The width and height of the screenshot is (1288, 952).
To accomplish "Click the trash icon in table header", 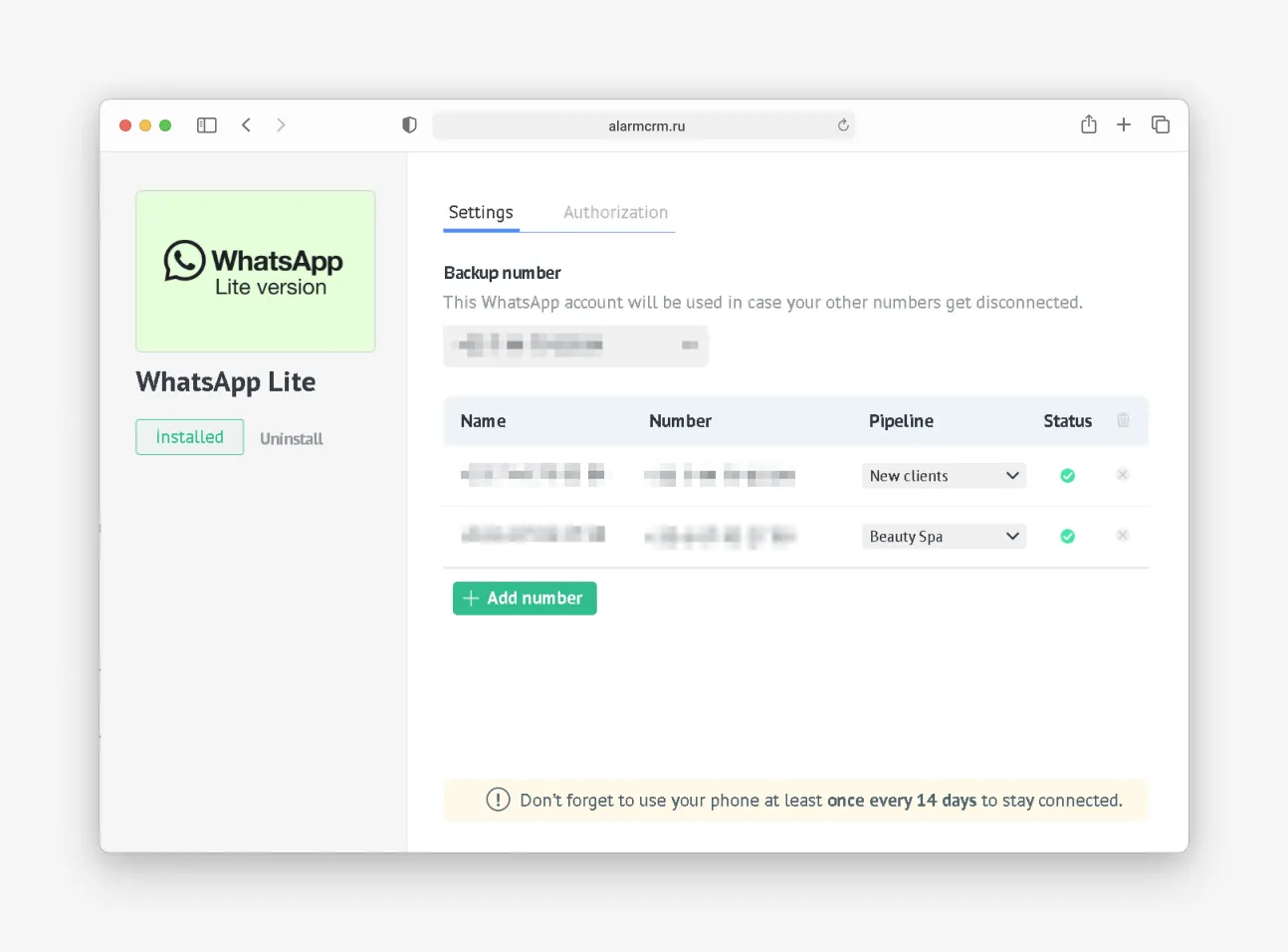I will 1123,420.
